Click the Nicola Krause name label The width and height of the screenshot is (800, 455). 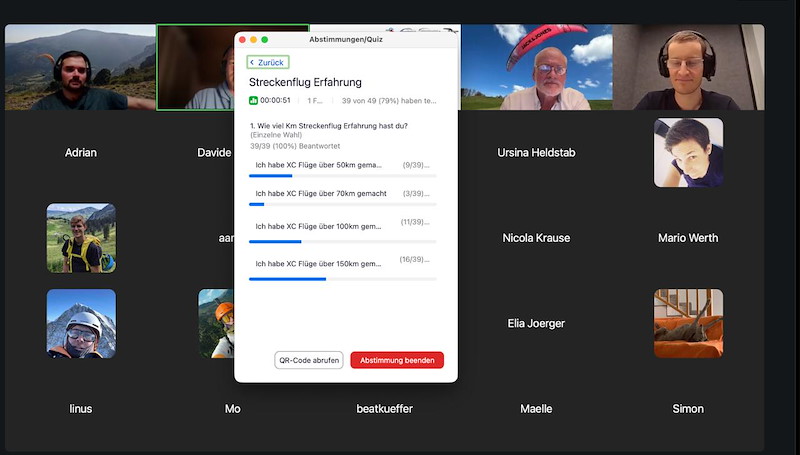(x=536, y=238)
